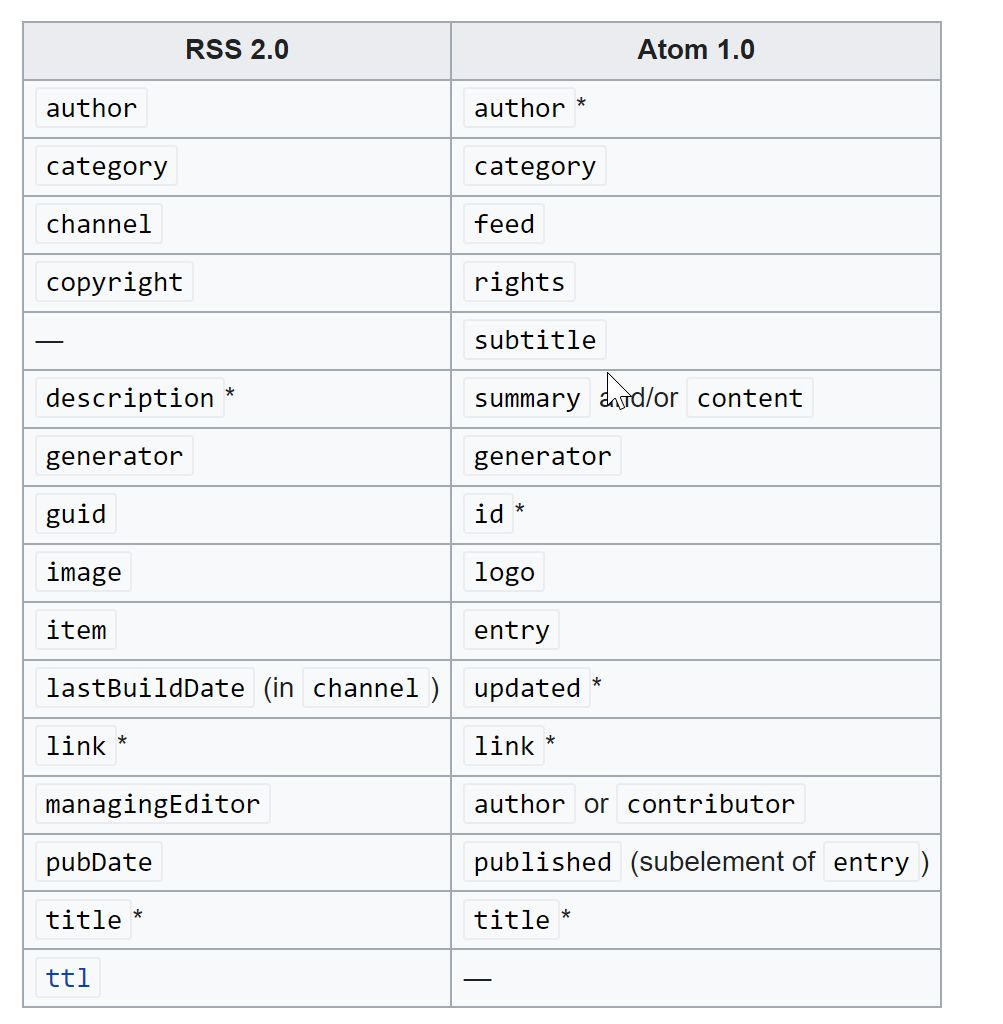
Task: Click the feed code element
Action: pos(504,224)
